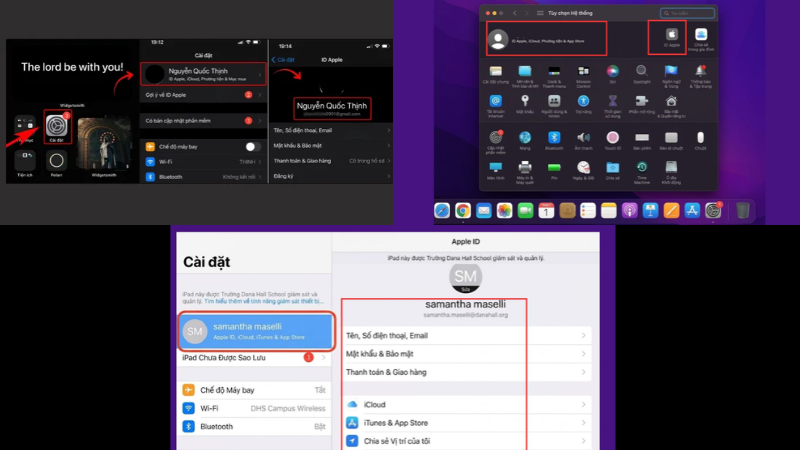
Task: Follow Tìm hiểu thêm về tính năng giám sát link
Action: pyautogui.click(x=263, y=301)
